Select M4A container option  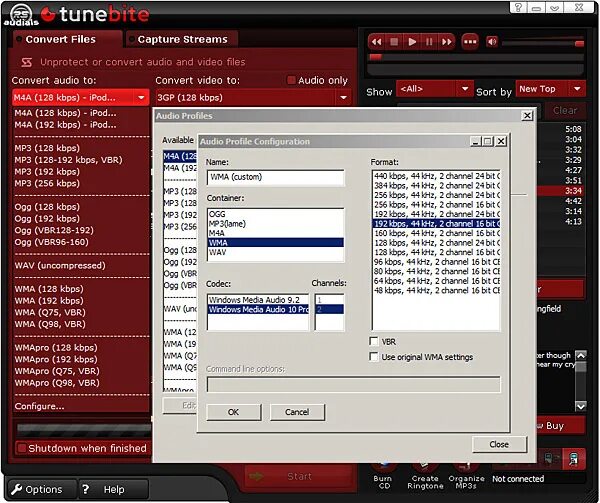point(276,233)
